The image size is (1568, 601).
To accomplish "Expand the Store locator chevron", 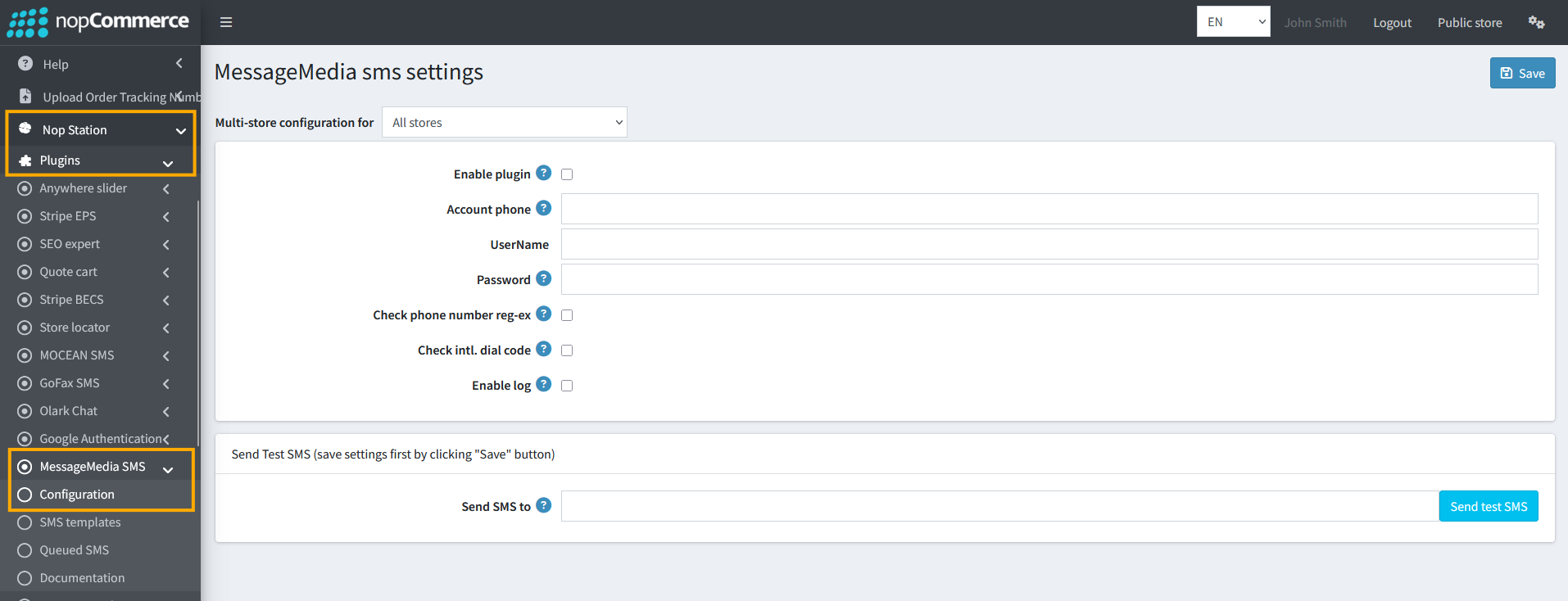I will pyautogui.click(x=166, y=328).
